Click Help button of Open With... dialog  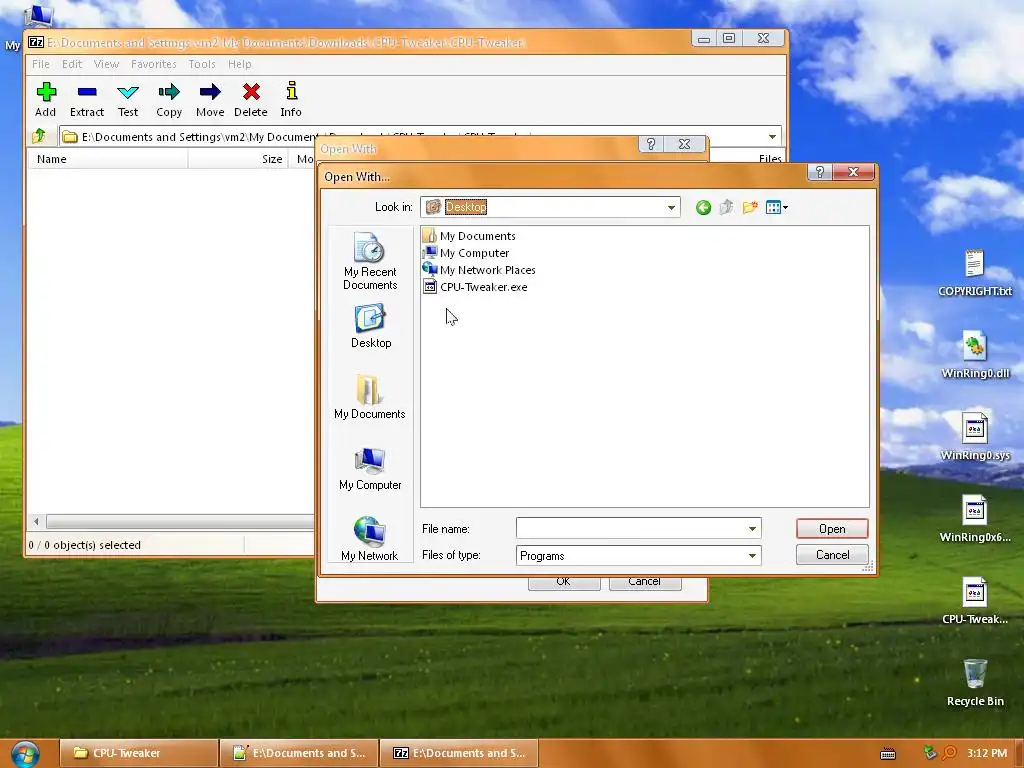(x=820, y=172)
